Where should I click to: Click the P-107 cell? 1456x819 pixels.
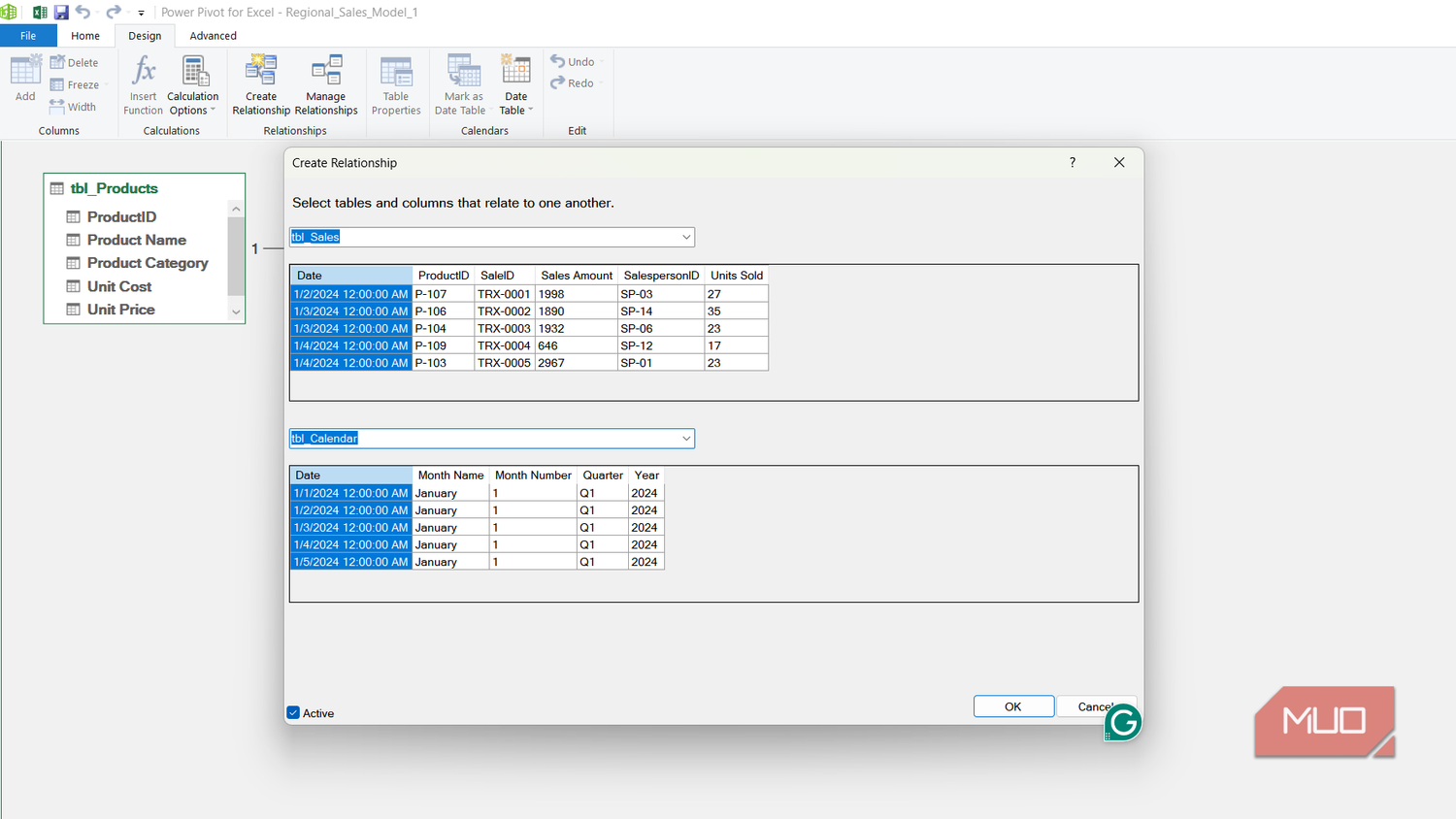(444, 294)
